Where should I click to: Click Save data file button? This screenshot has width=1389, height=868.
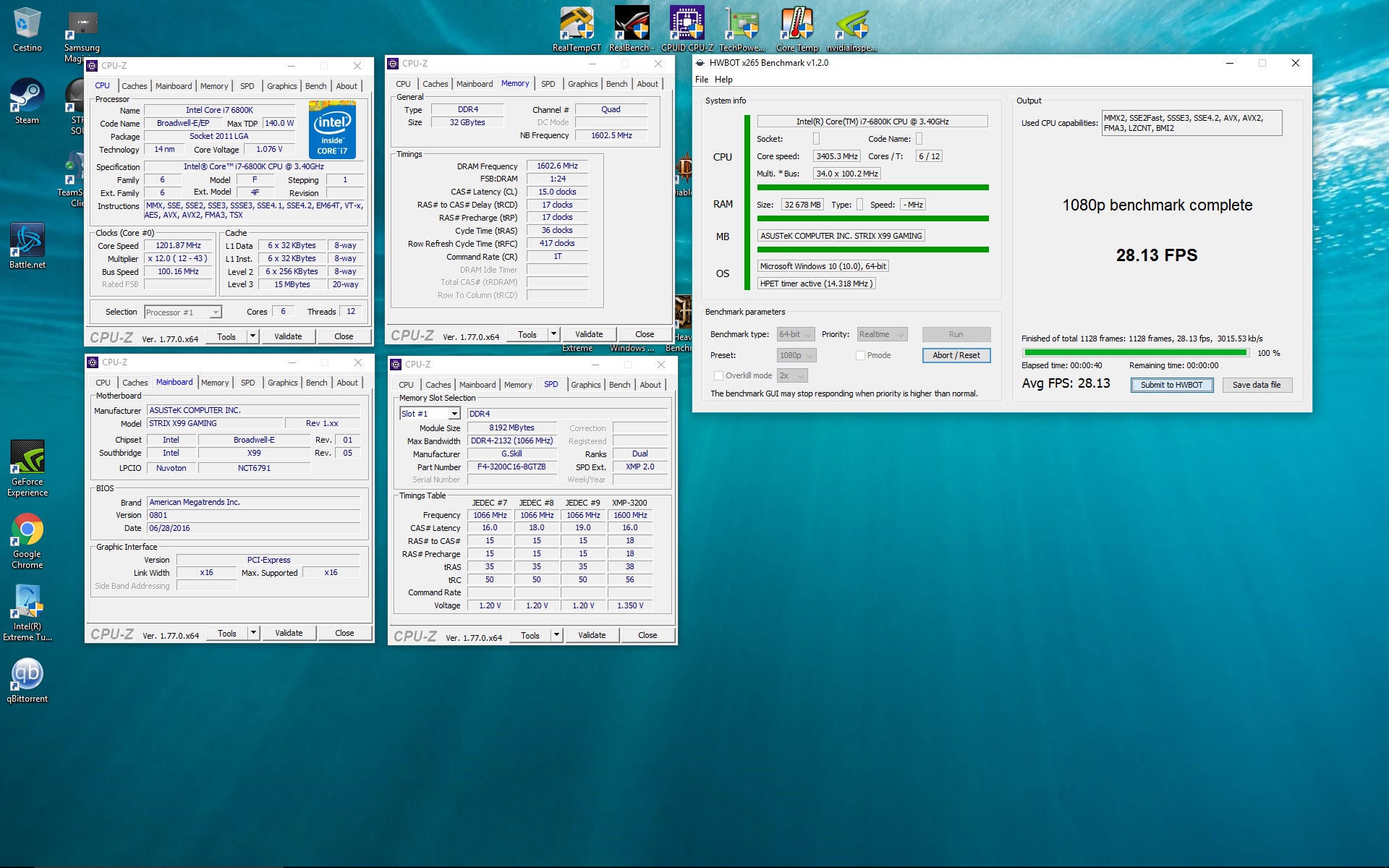click(1257, 385)
